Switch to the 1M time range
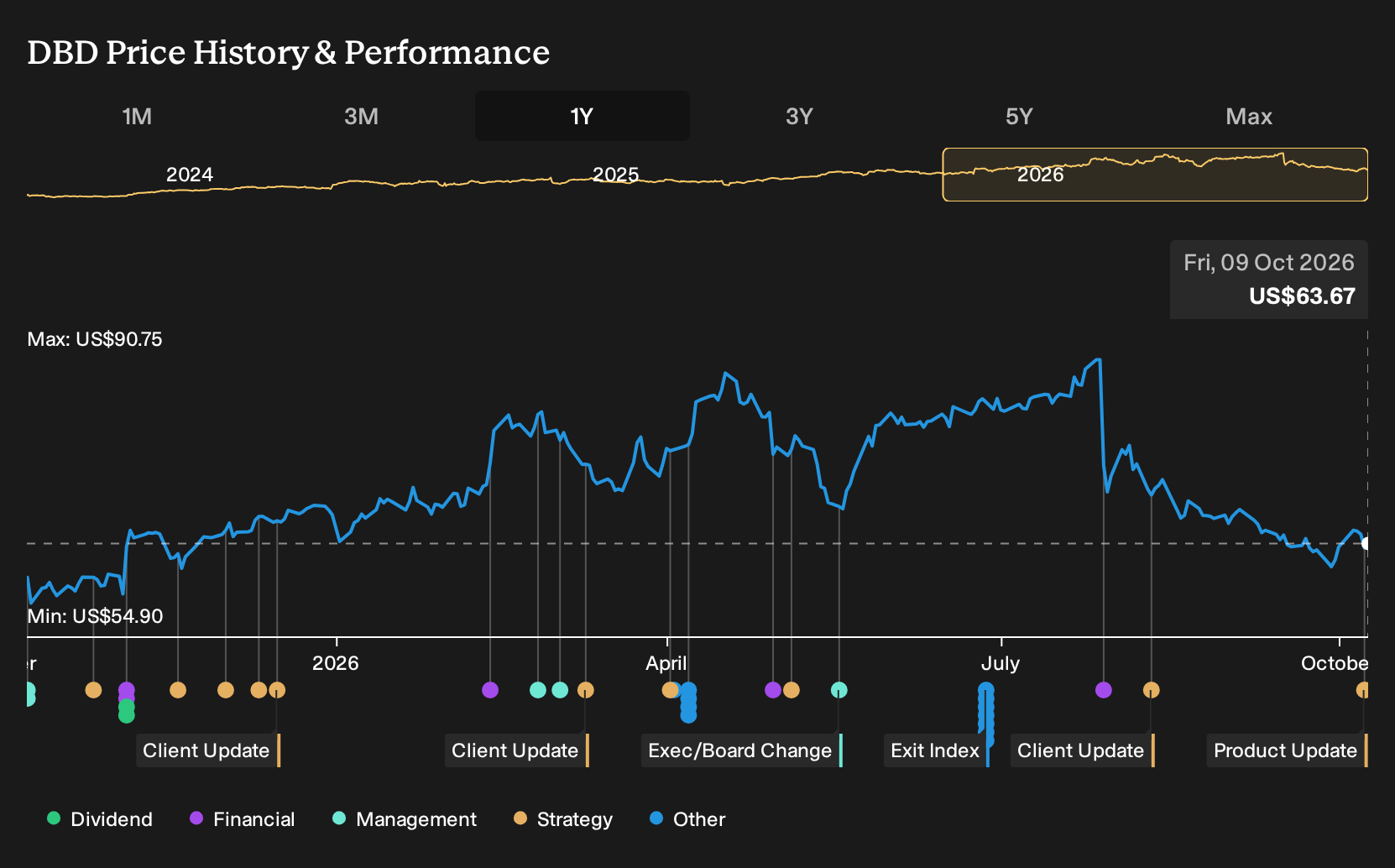Image resolution: width=1395 pixels, height=868 pixels. pos(137,116)
